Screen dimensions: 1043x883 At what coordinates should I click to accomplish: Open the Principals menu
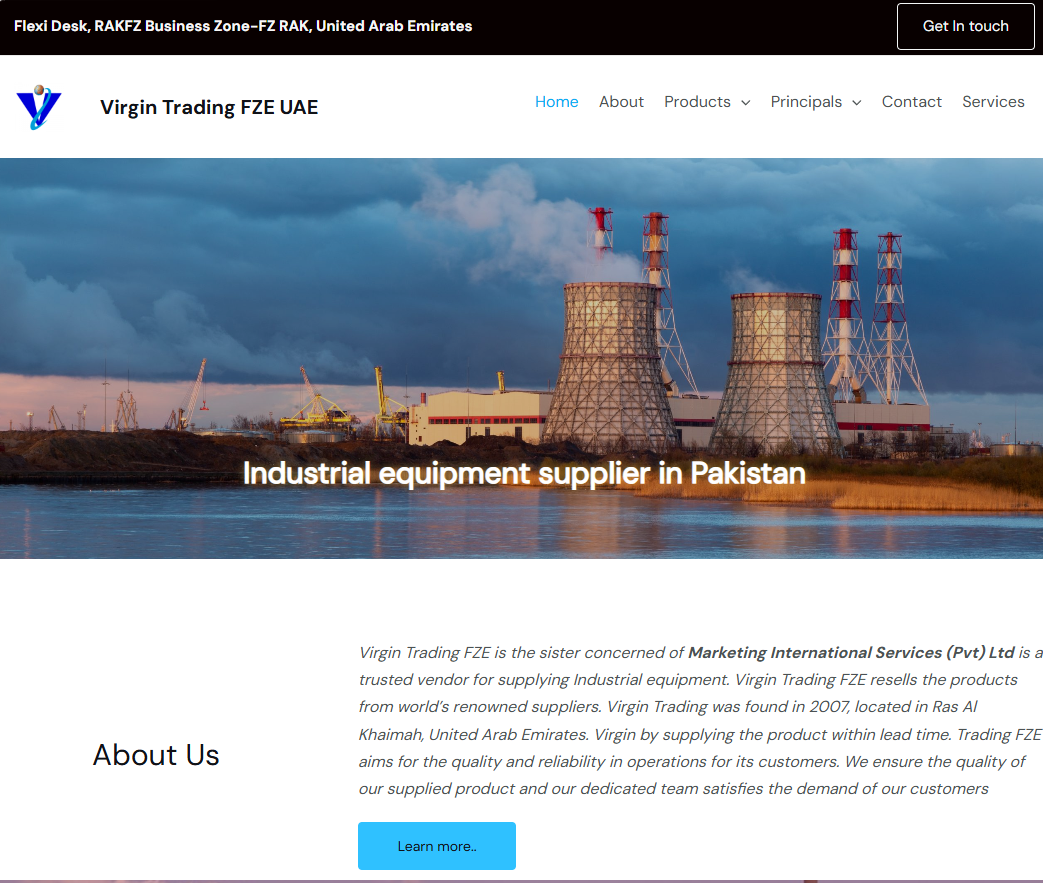pyautogui.click(x=806, y=102)
